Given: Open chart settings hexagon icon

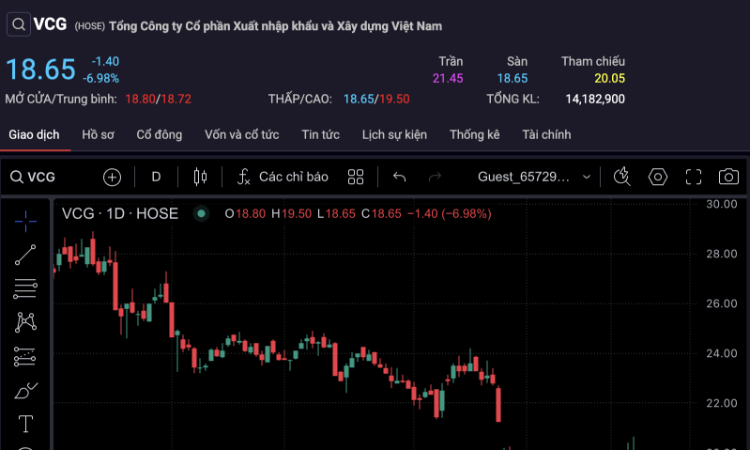Looking at the screenshot, I should (x=657, y=177).
